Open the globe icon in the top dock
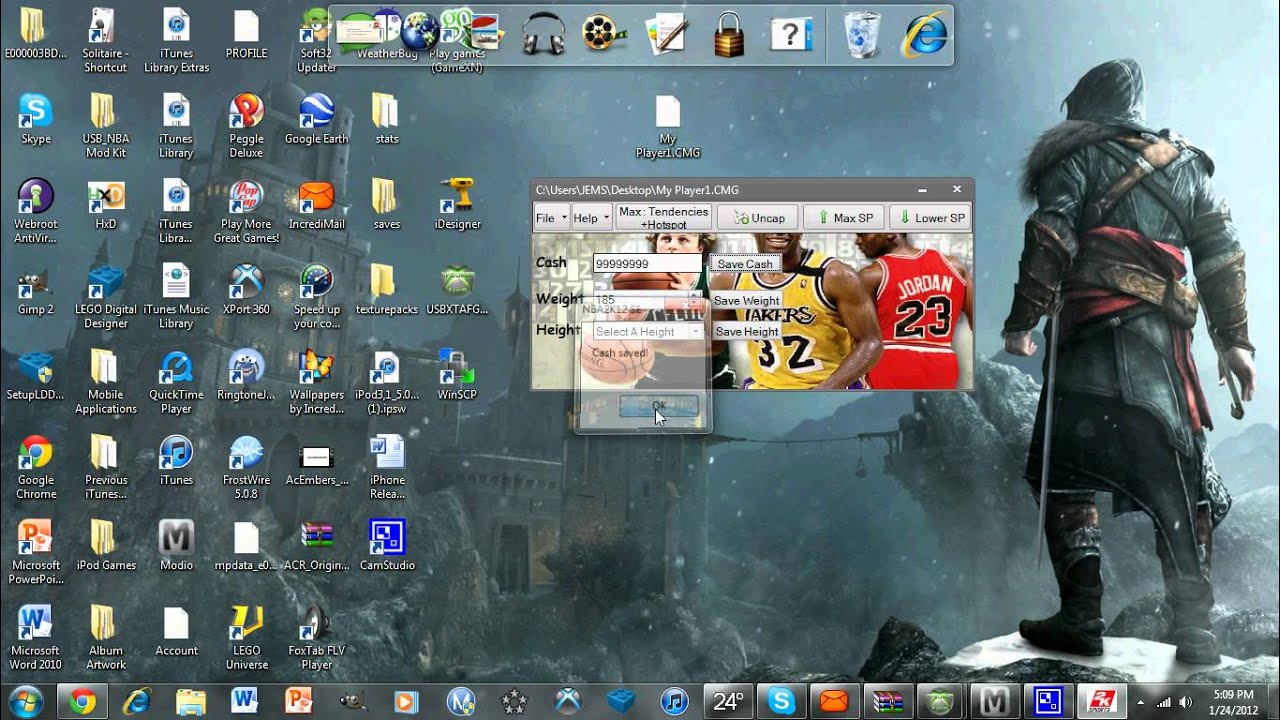Screen dimensions: 1280x720 click(x=421, y=31)
